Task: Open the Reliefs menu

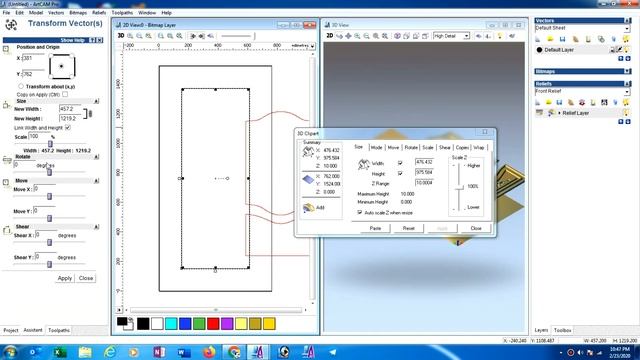Action: pos(99,13)
